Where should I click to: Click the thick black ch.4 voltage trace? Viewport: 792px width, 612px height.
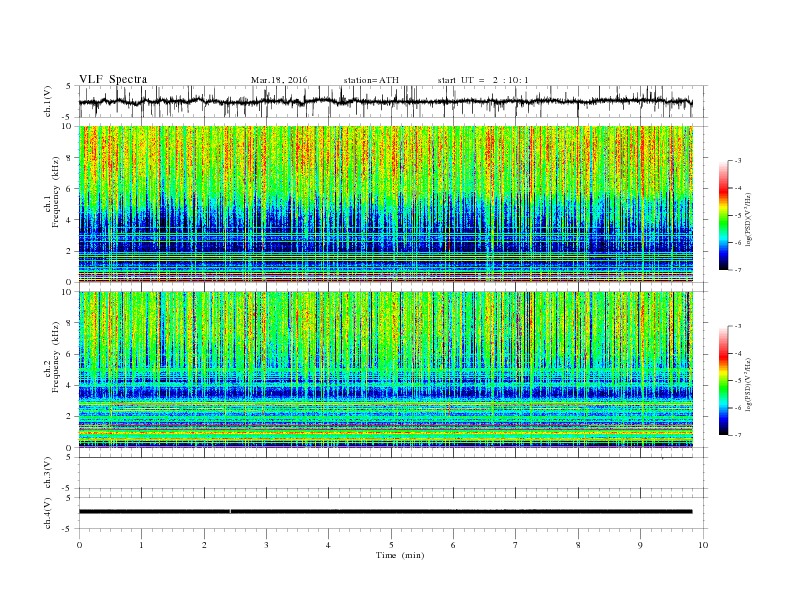point(385,512)
